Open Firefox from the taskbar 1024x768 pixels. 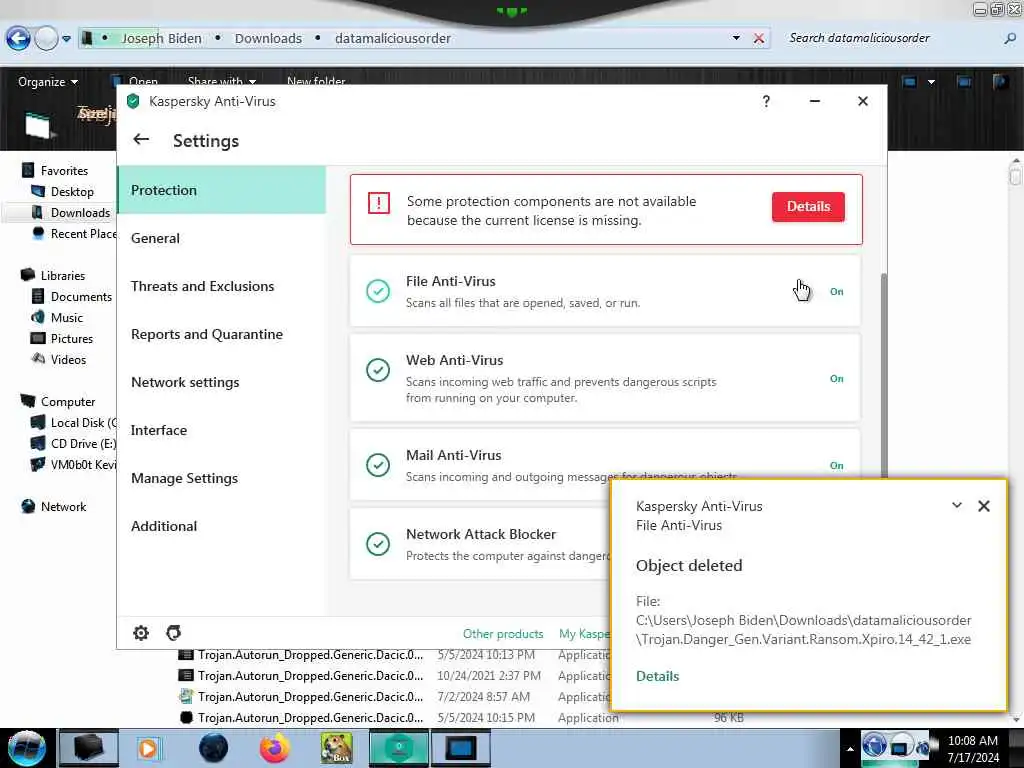click(x=274, y=748)
